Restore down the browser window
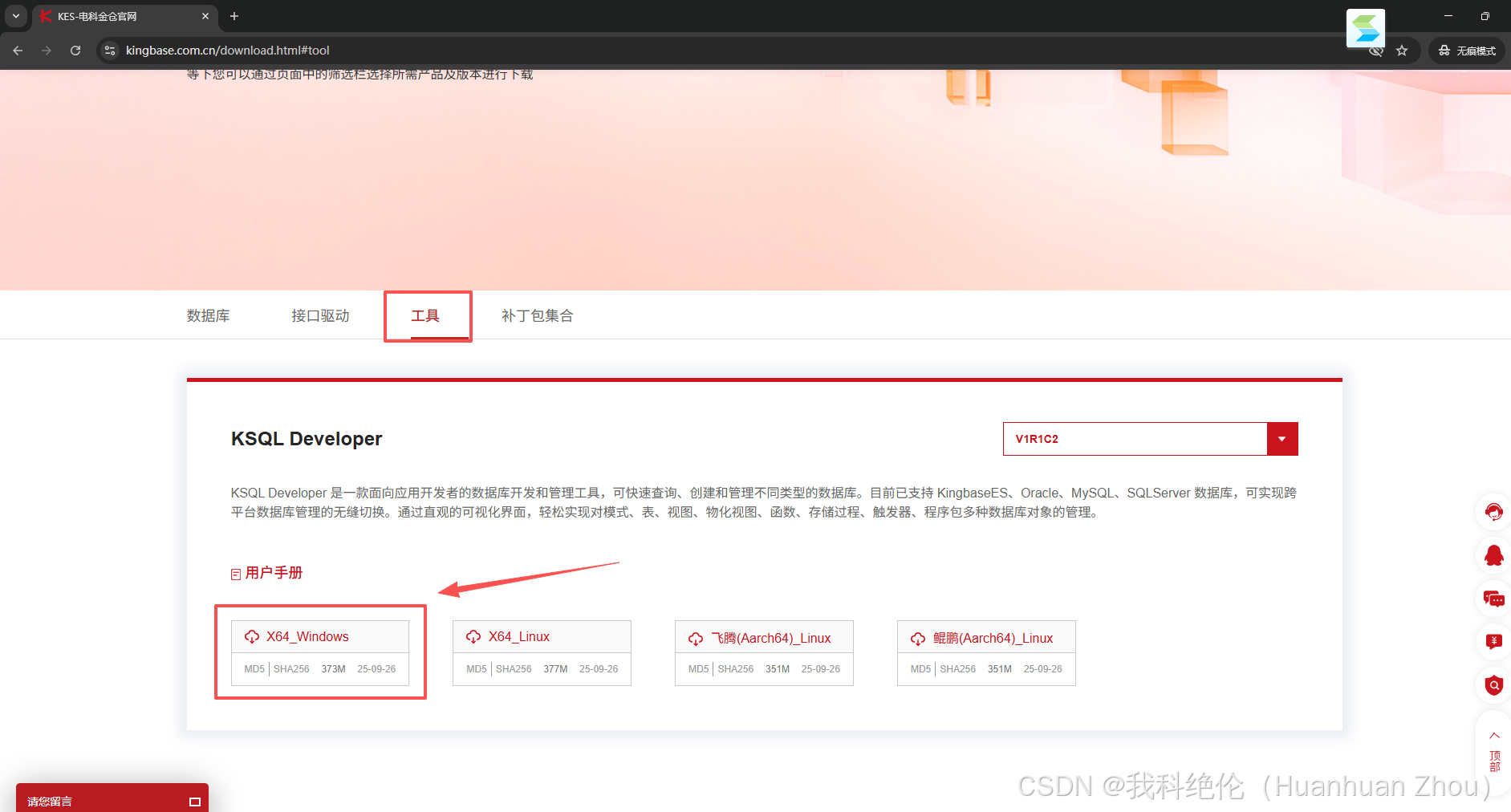Screen dimensions: 1511x812 (1485, 16)
